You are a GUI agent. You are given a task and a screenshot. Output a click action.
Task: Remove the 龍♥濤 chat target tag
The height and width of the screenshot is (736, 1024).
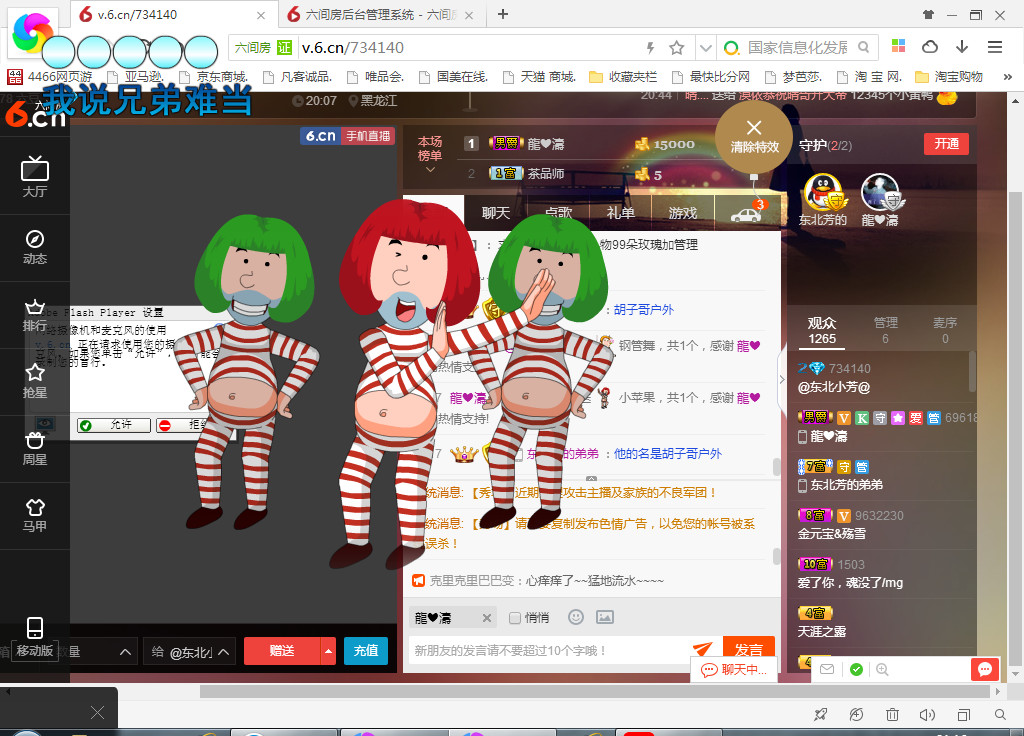pyautogui.click(x=487, y=618)
